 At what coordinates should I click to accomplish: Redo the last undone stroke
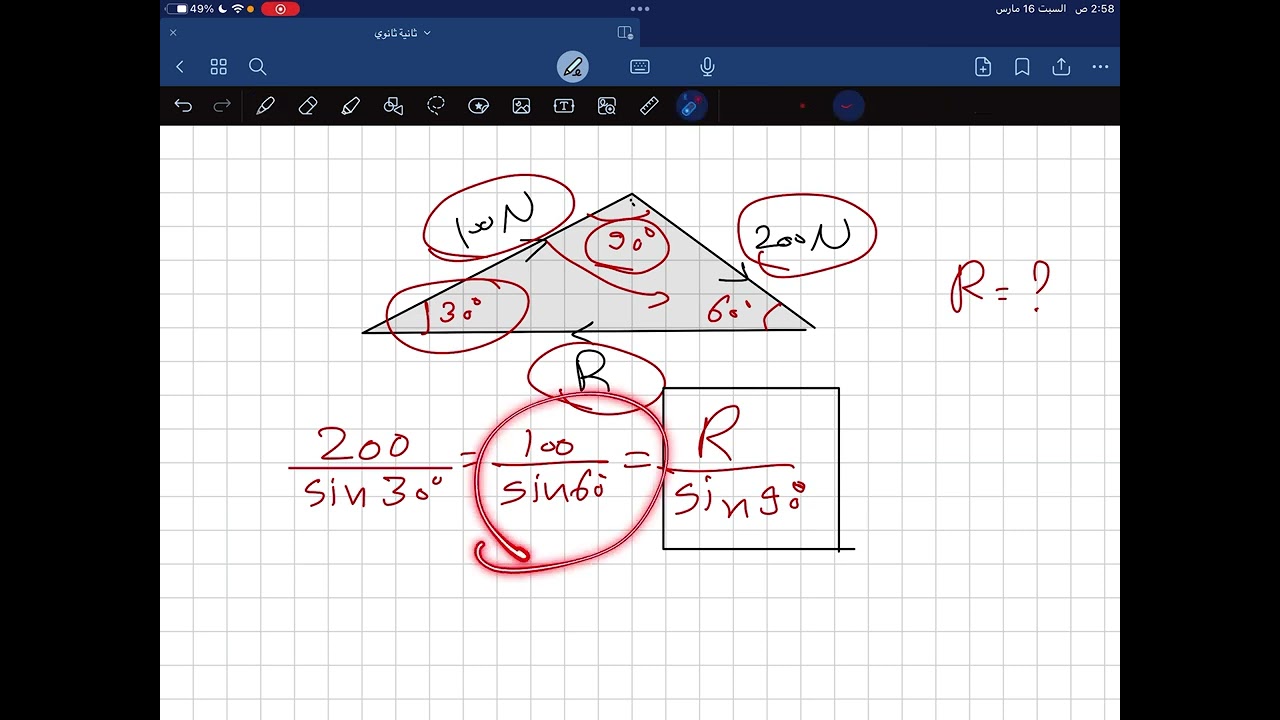pyautogui.click(x=222, y=105)
